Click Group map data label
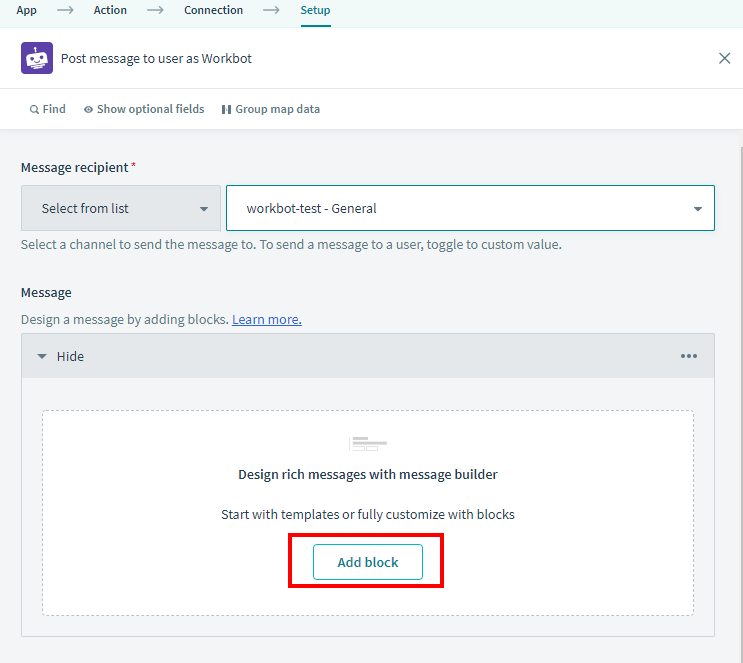 click(278, 109)
